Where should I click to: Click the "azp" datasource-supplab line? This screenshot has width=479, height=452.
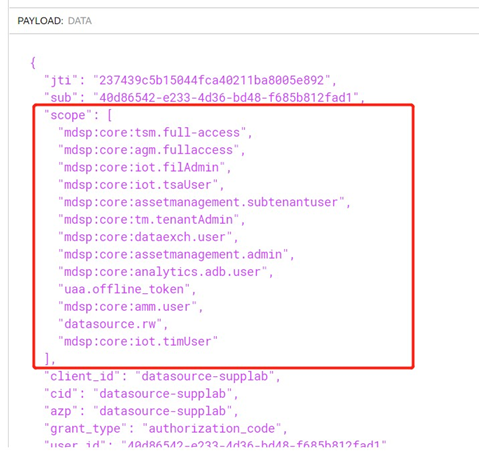pos(141,411)
